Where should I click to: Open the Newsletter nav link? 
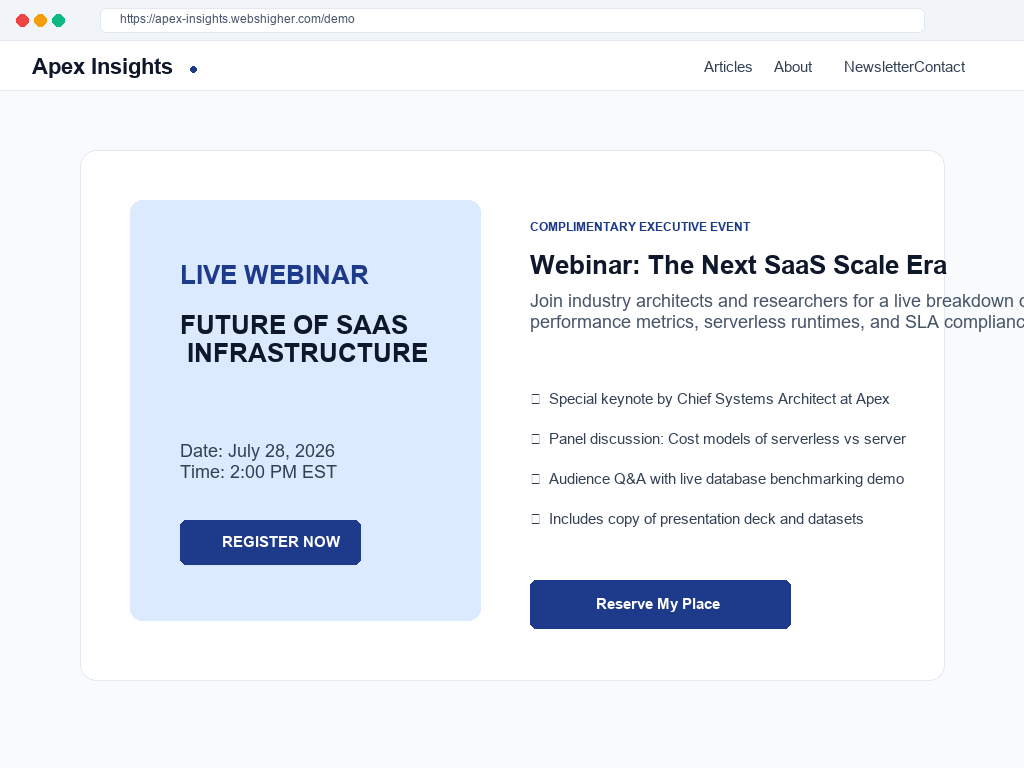[x=878, y=67]
